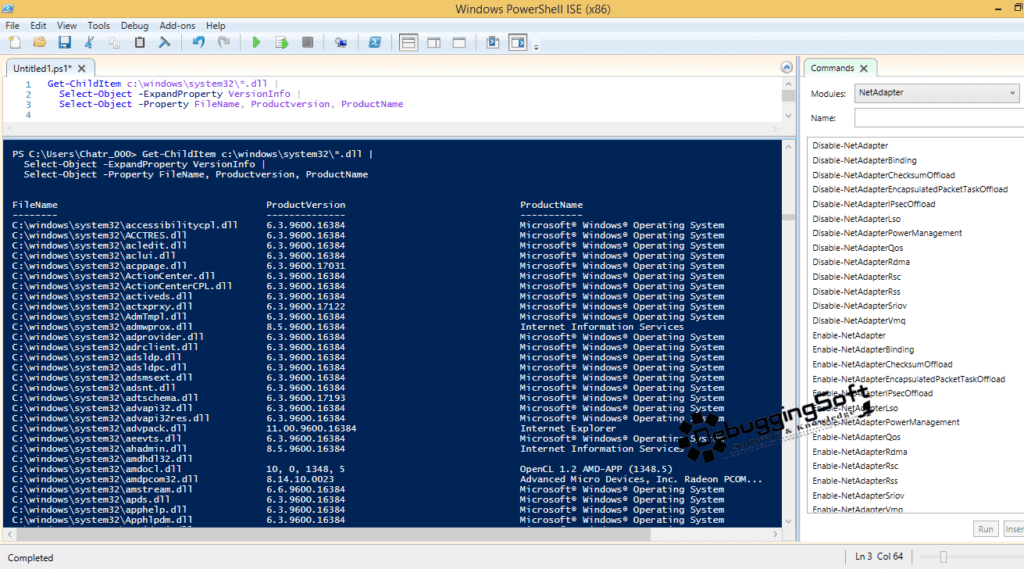
Task: Select Disable-NetAdapterSriov command
Action: (859, 306)
